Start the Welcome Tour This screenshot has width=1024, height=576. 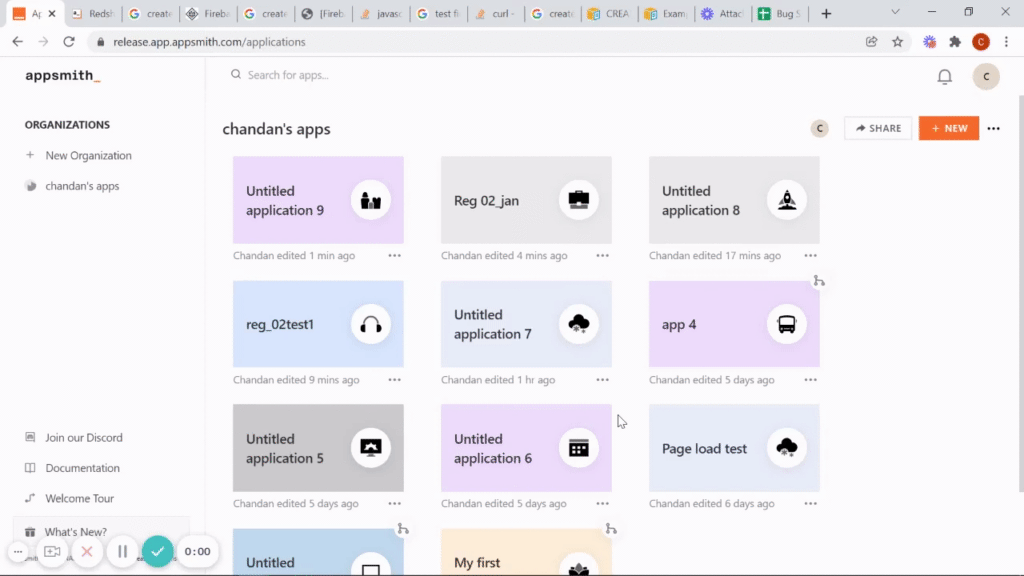pos(69,498)
